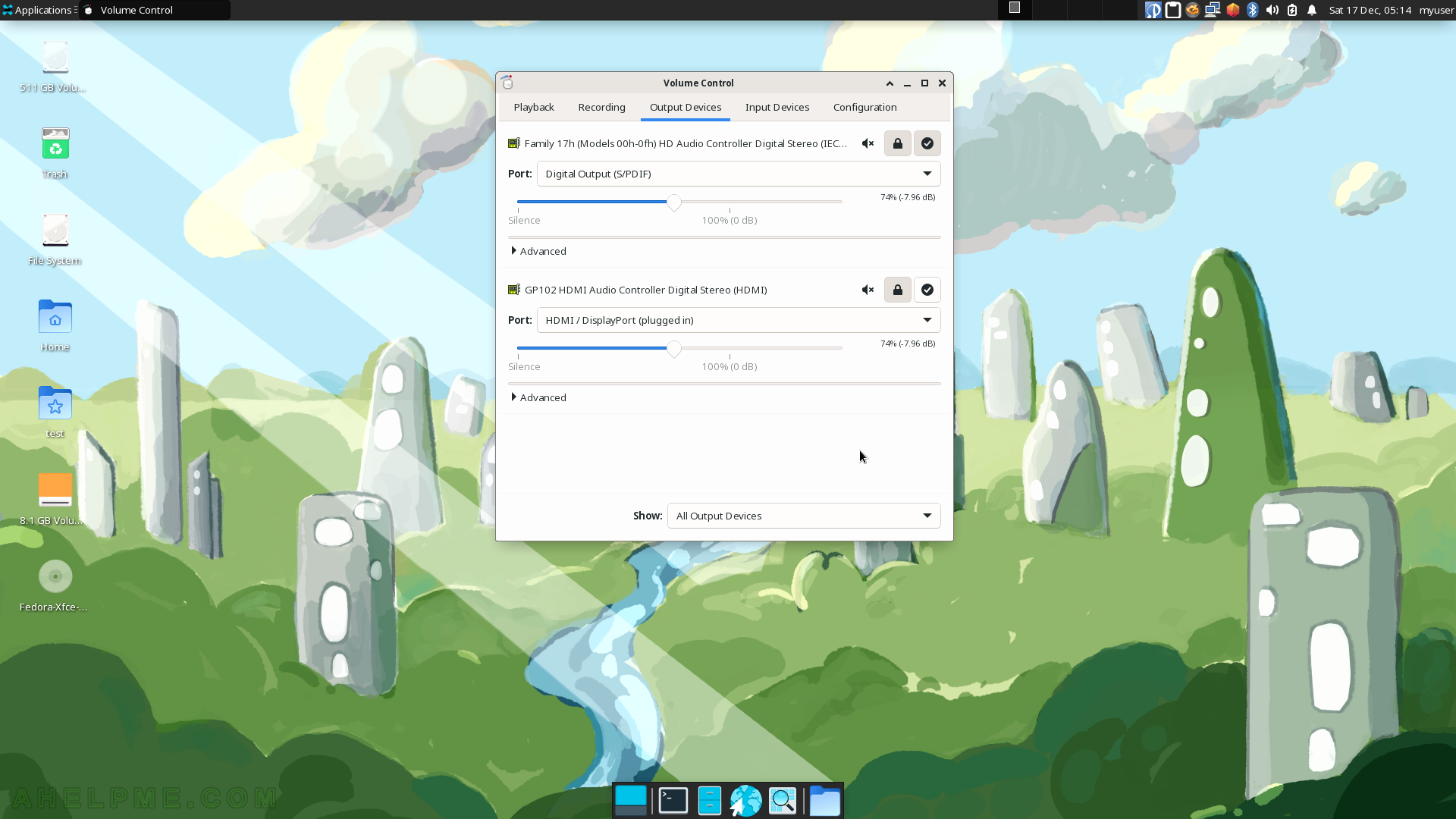Click the sound card icon beside Family 17h
This screenshot has width=1456, height=819.
514,143
